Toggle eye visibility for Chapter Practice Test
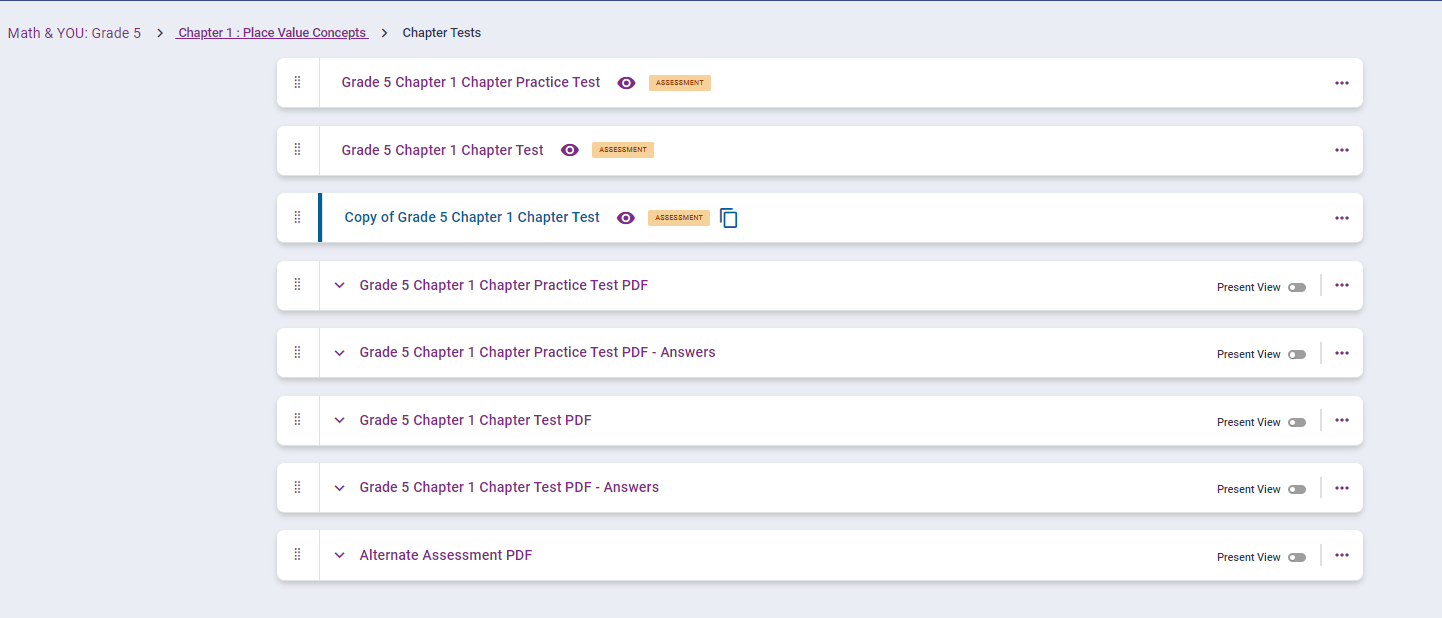Screen dimensions: 1442x618 point(626,83)
